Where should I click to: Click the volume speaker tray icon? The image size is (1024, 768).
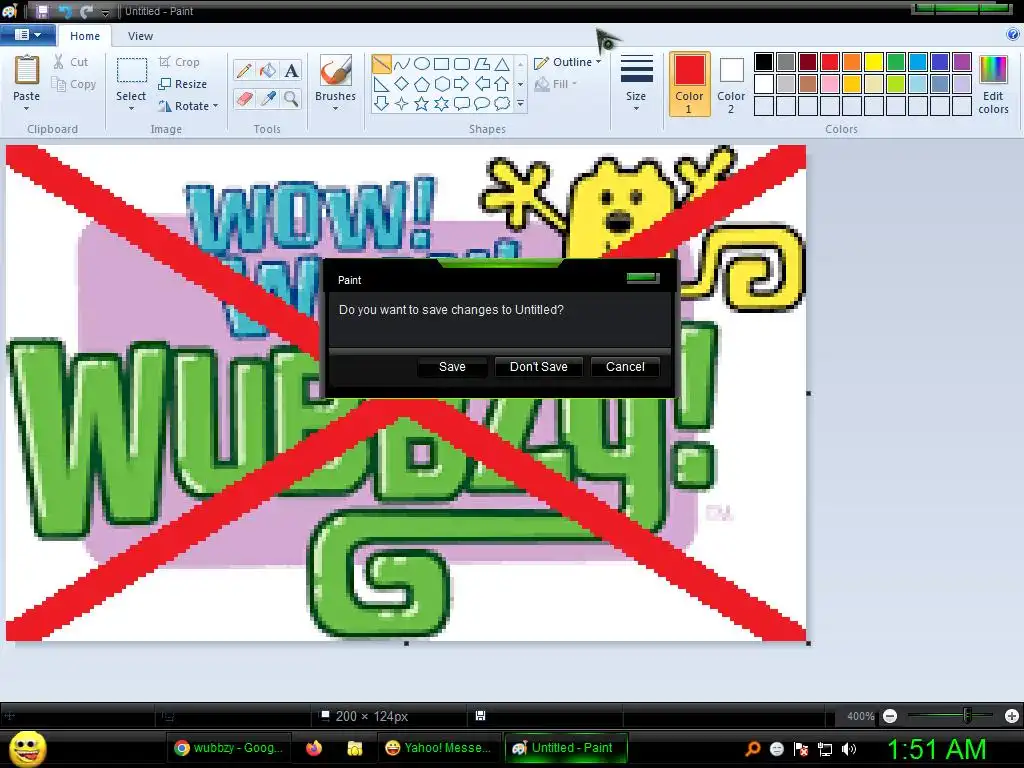(849, 749)
